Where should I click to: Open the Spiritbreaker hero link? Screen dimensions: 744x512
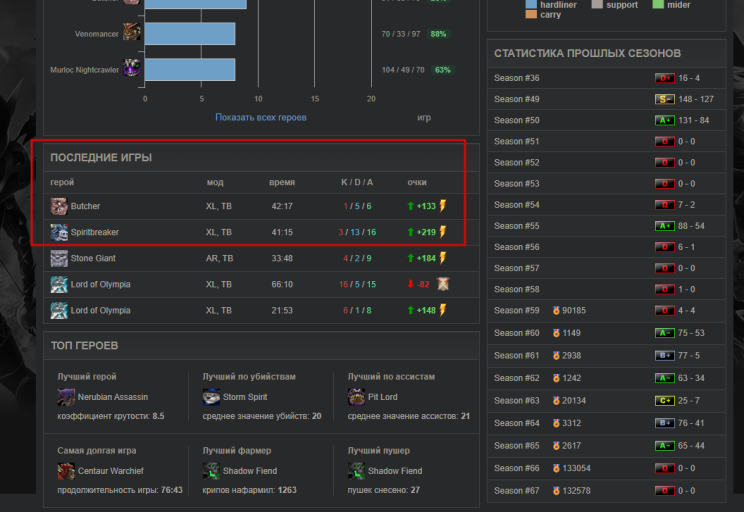[x=95, y=233]
